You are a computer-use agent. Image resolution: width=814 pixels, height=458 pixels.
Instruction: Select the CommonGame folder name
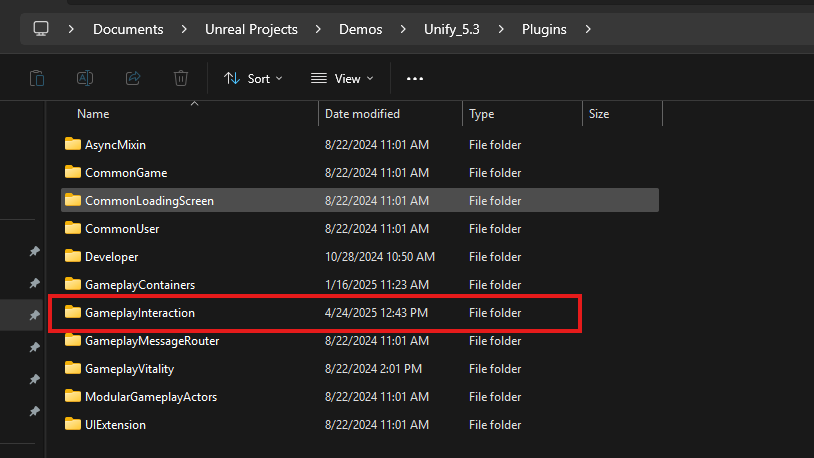coord(126,173)
